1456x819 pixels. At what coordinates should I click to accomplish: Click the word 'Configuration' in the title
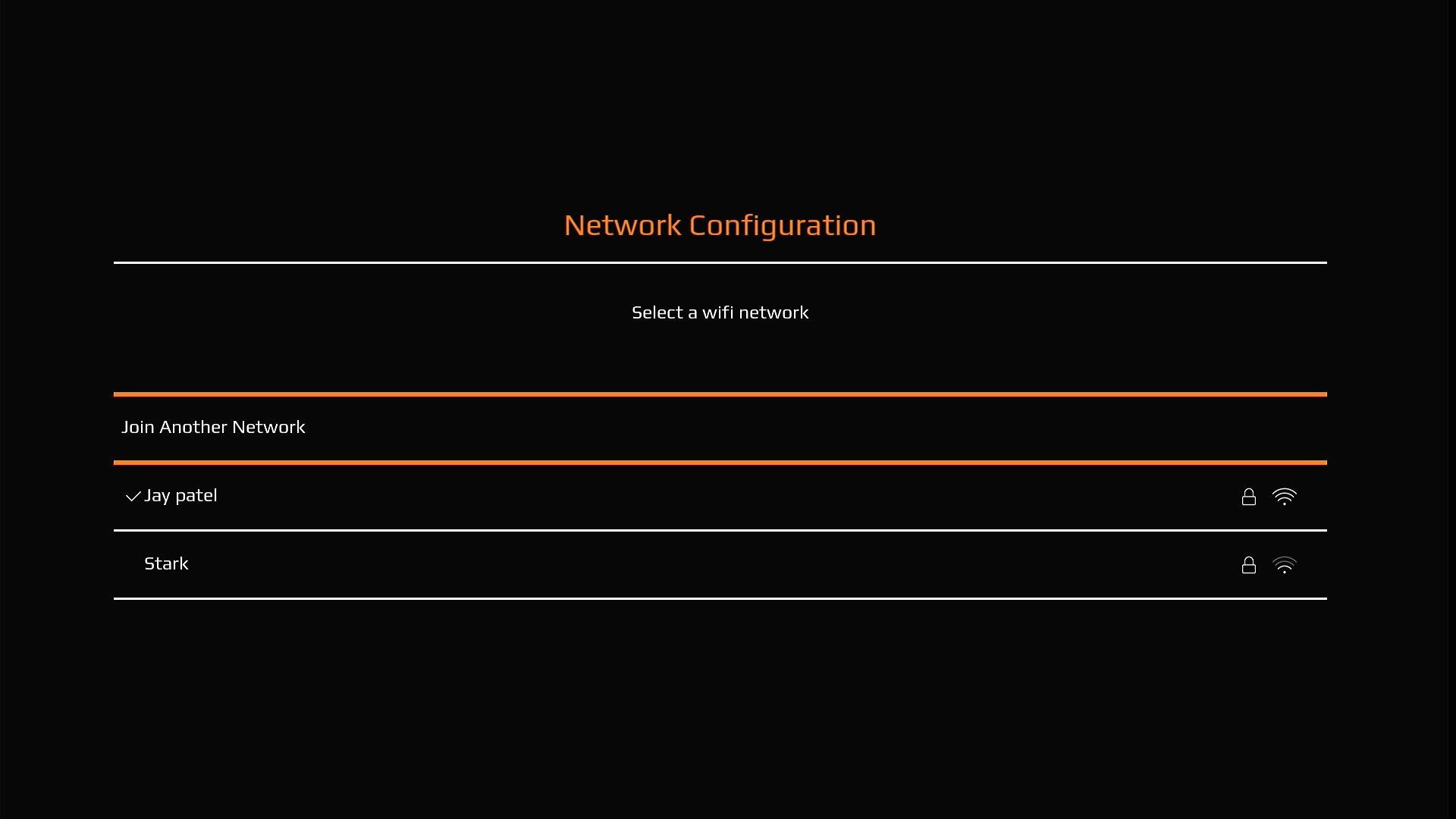[782, 225]
